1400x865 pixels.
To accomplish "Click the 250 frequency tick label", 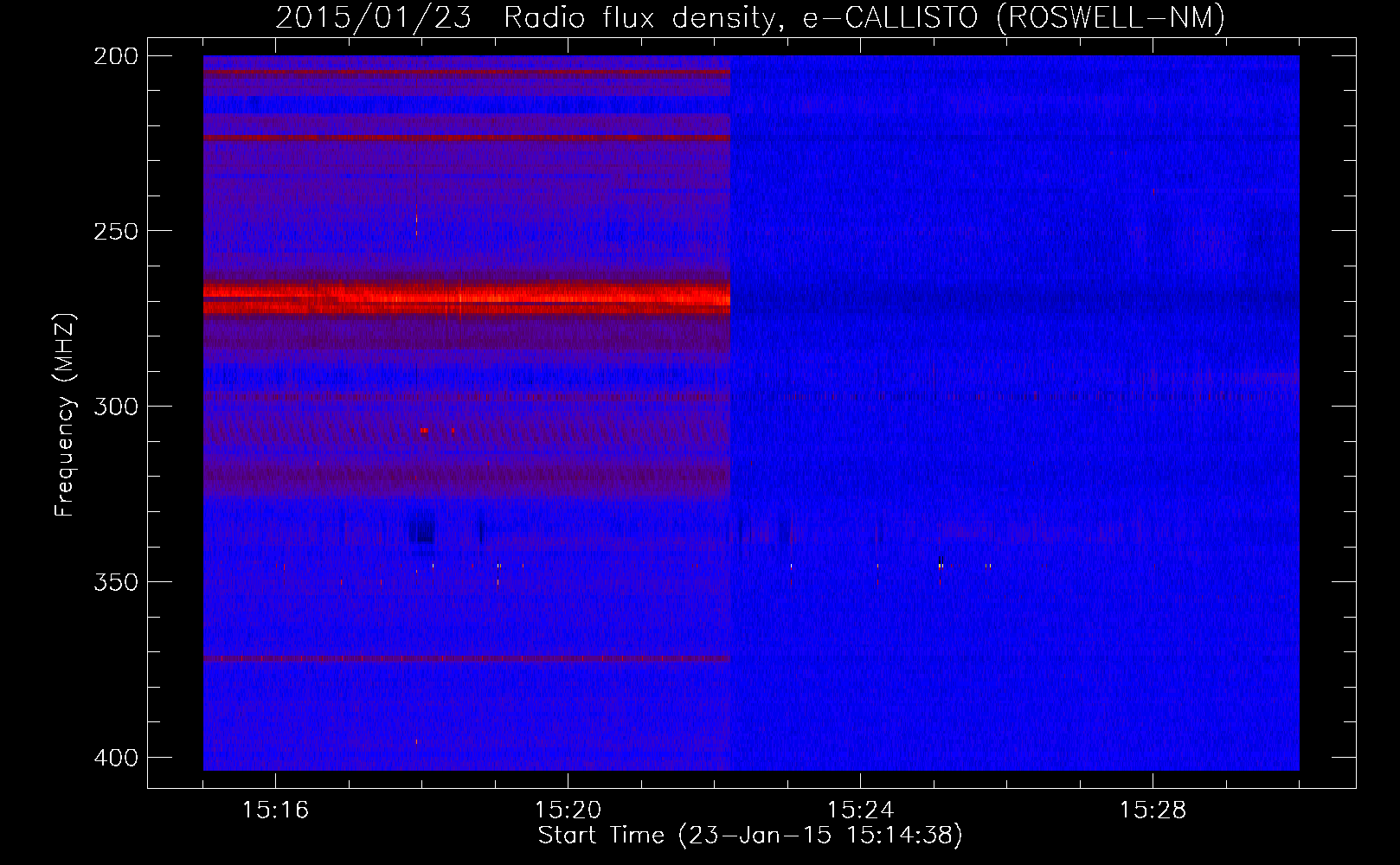I will 116,231.
